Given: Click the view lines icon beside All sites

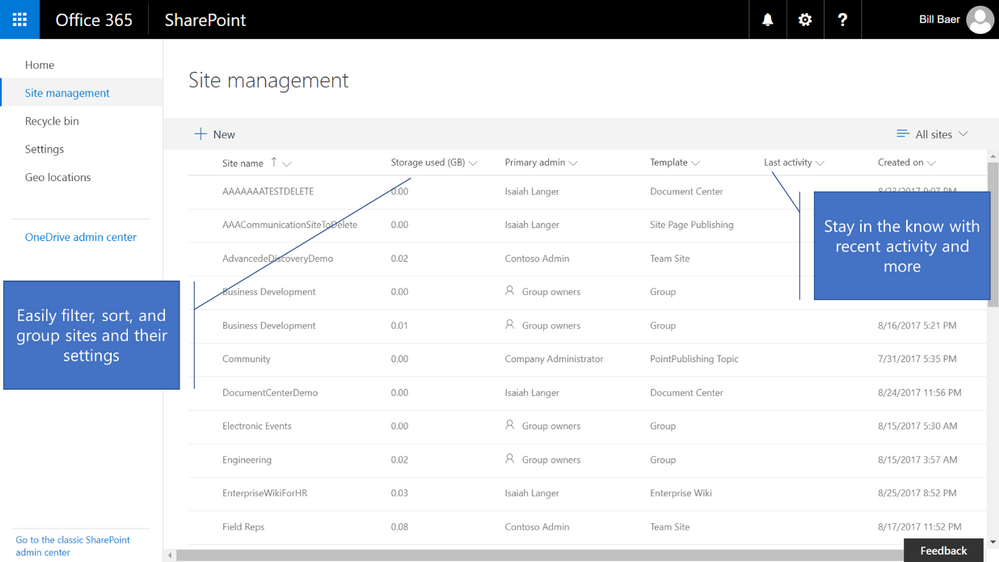Looking at the screenshot, I should tap(902, 134).
